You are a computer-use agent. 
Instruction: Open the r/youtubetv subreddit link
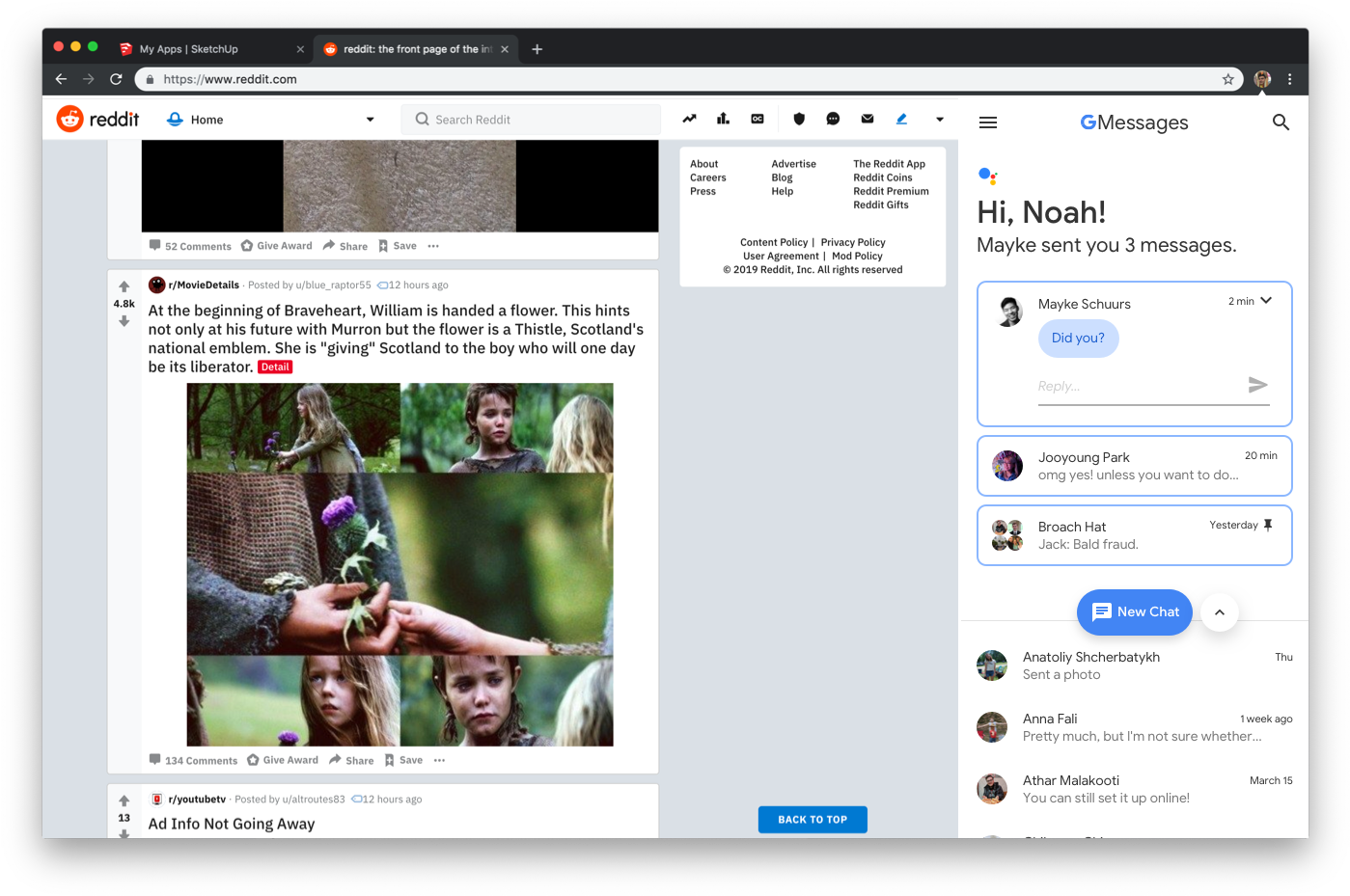197,799
